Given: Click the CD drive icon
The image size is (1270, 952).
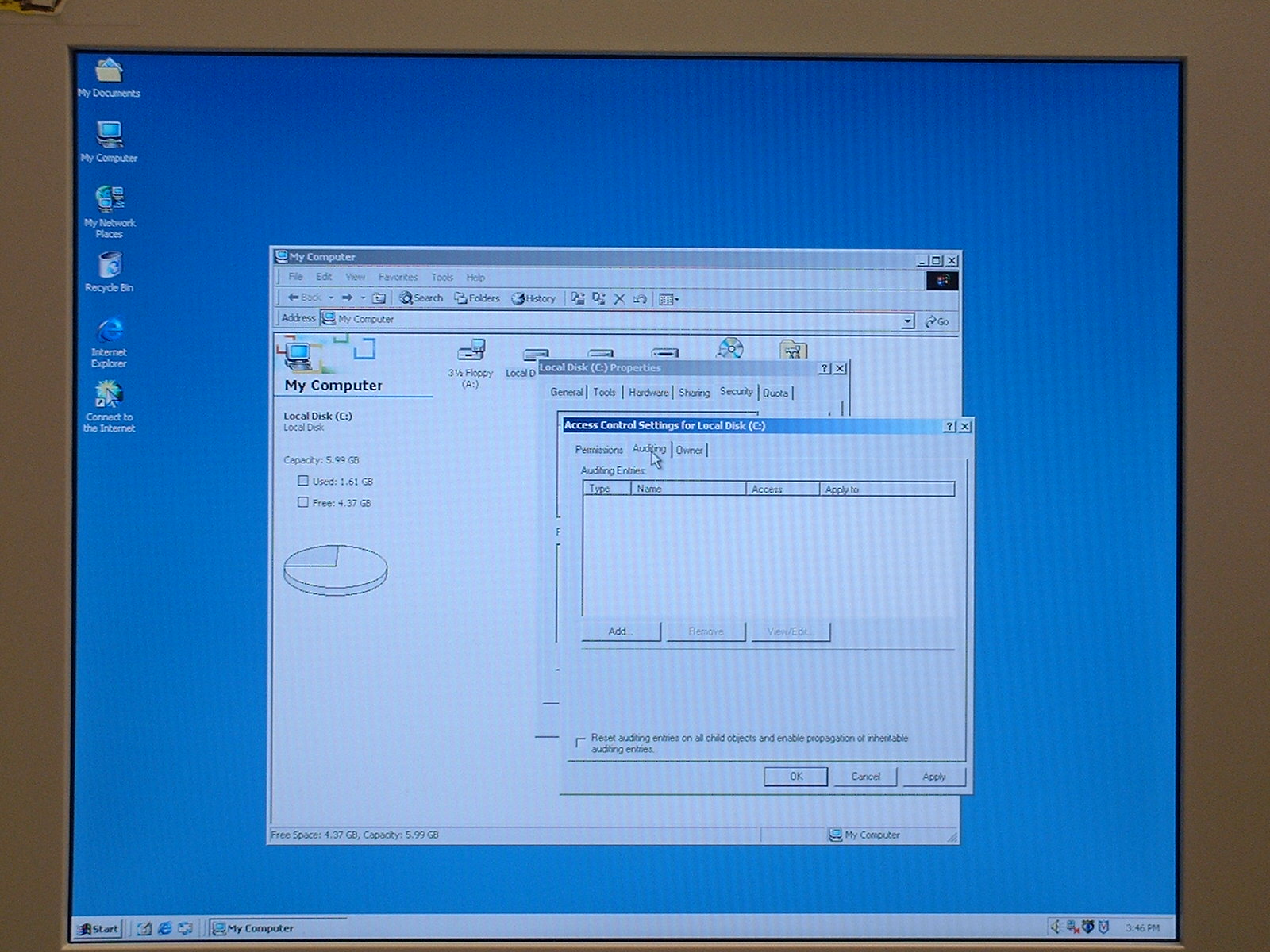Looking at the screenshot, I should click(x=729, y=349).
